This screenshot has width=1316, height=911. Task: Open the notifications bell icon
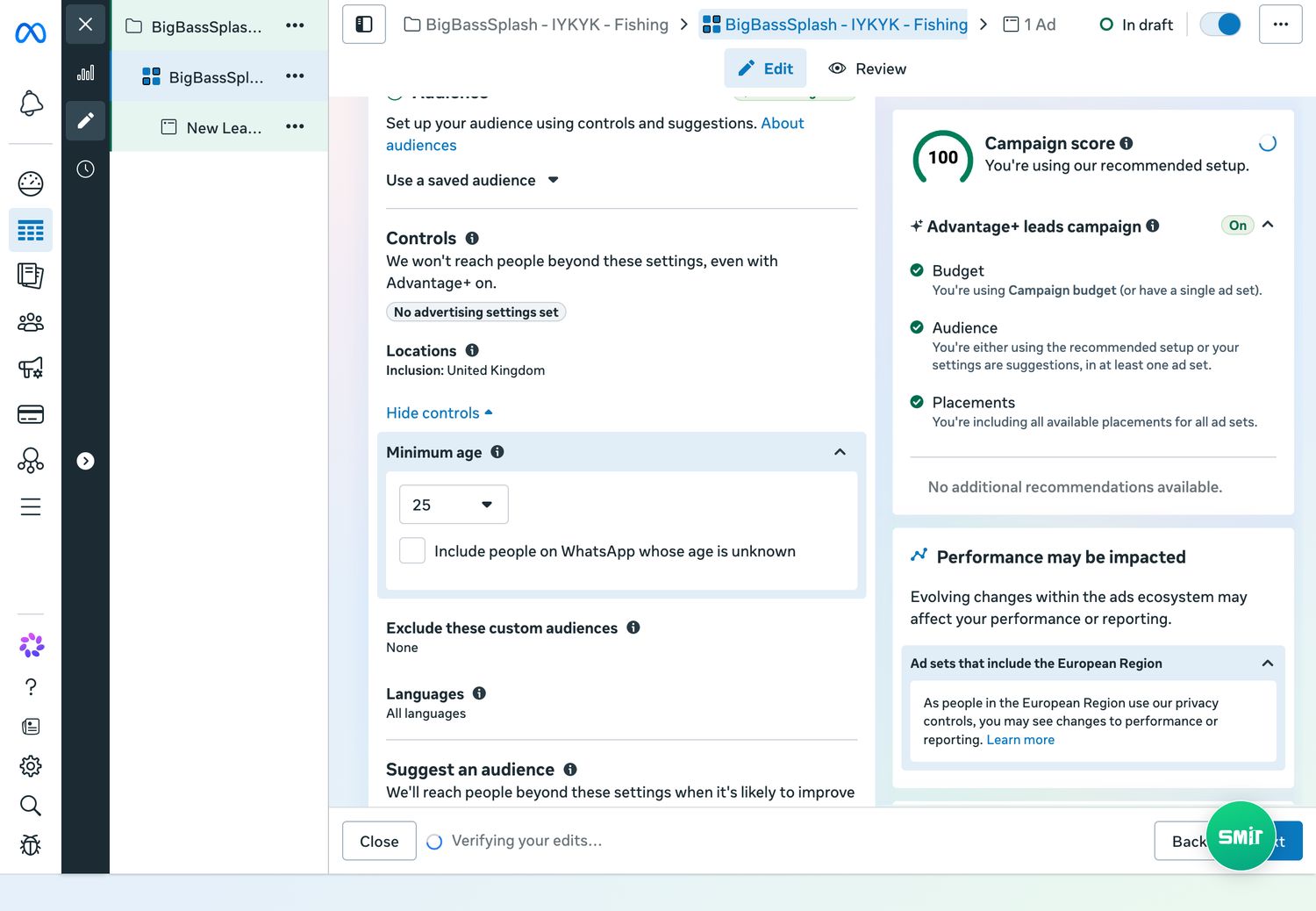pyautogui.click(x=31, y=104)
